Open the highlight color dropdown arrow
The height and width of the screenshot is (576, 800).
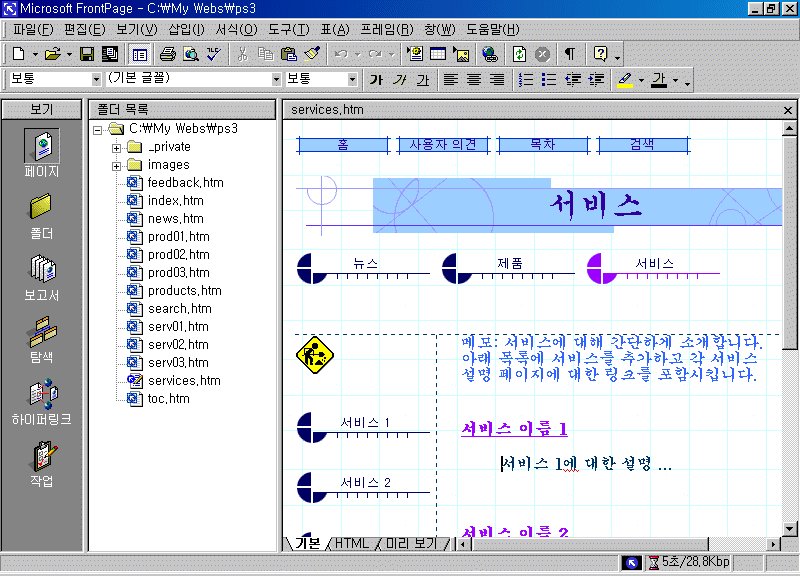tap(641, 80)
